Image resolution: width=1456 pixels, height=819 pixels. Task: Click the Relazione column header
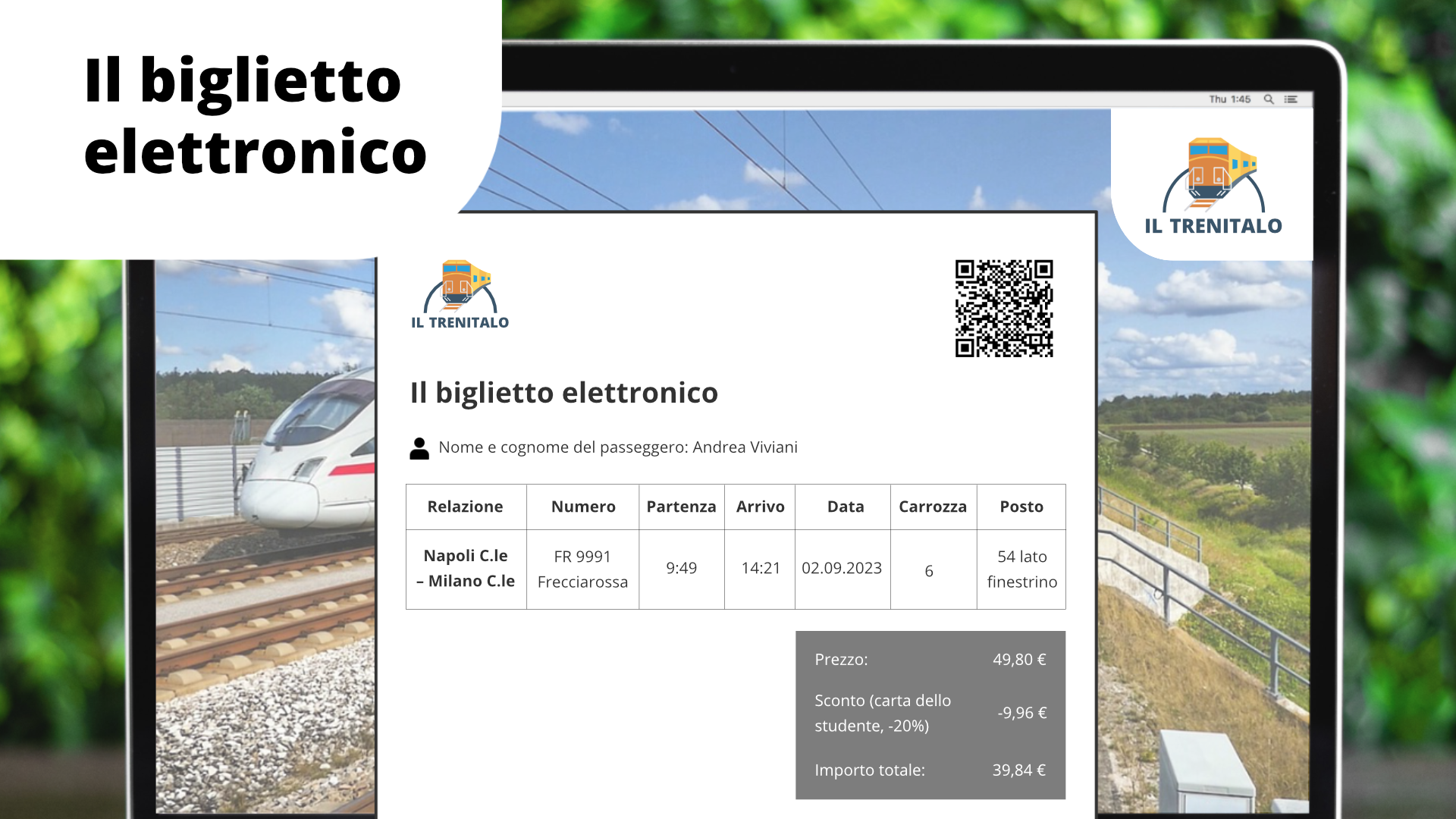[465, 507]
